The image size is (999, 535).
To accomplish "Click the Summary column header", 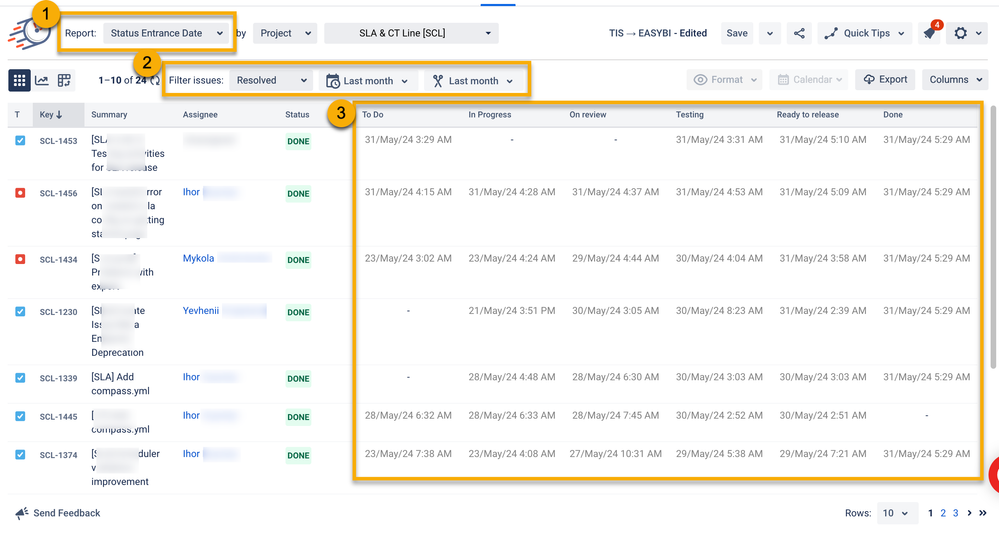I will click(109, 115).
